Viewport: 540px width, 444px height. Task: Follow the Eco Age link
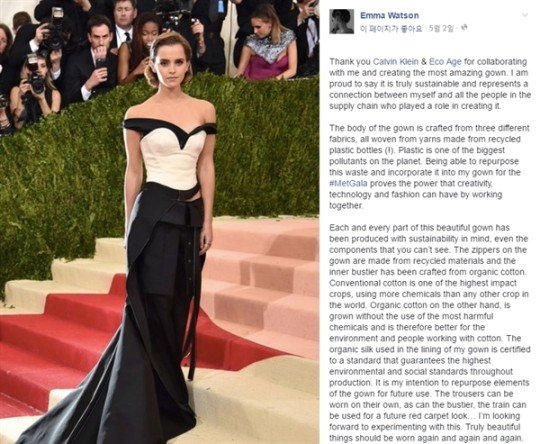445,62
